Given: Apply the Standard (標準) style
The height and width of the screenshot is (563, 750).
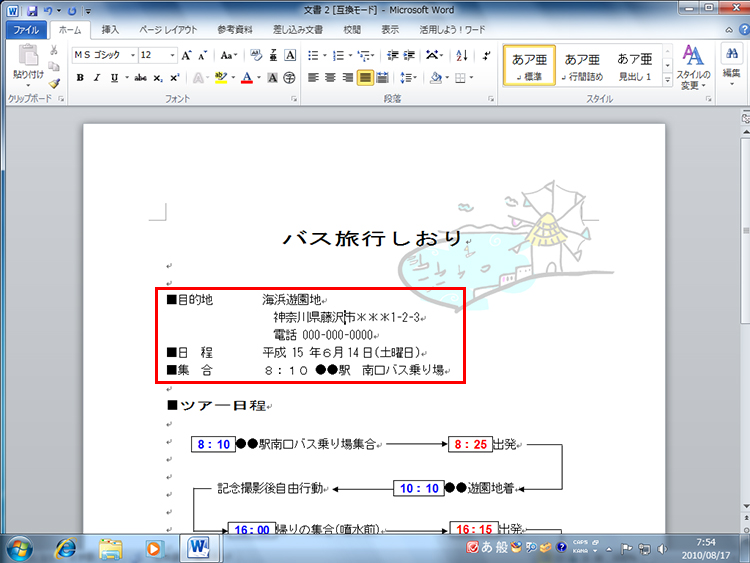Looking at the screenshot, I should point(529,66).
